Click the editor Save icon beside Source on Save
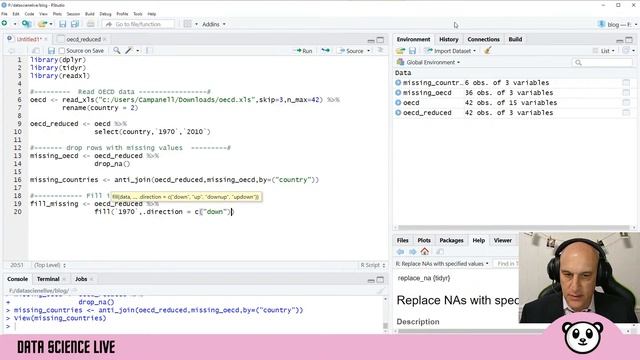 click(51, 51)
